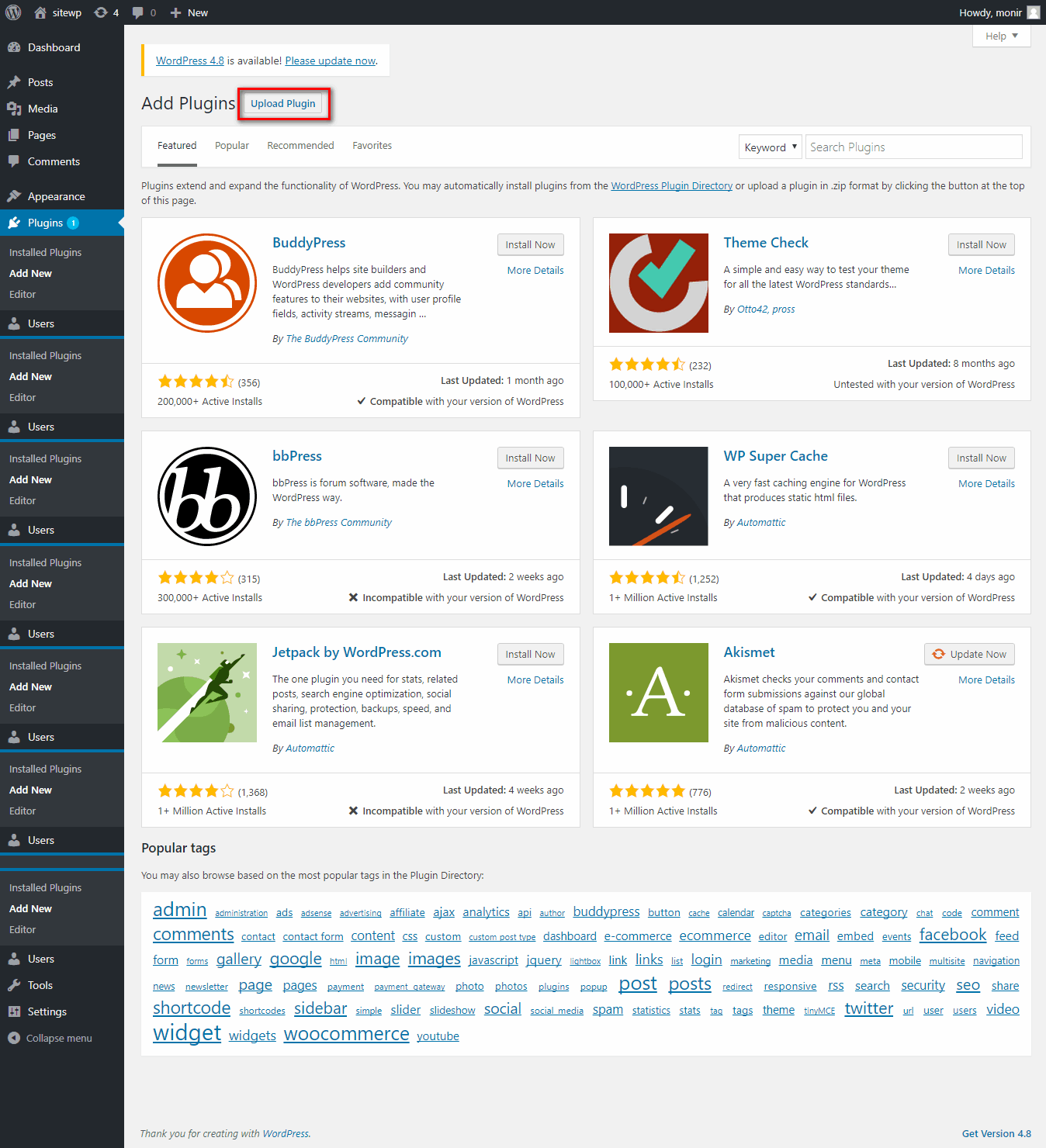Click the Jetpack by WordPress.com title
Viewport: 1046px width, 1148px height.
click(357, 652)
